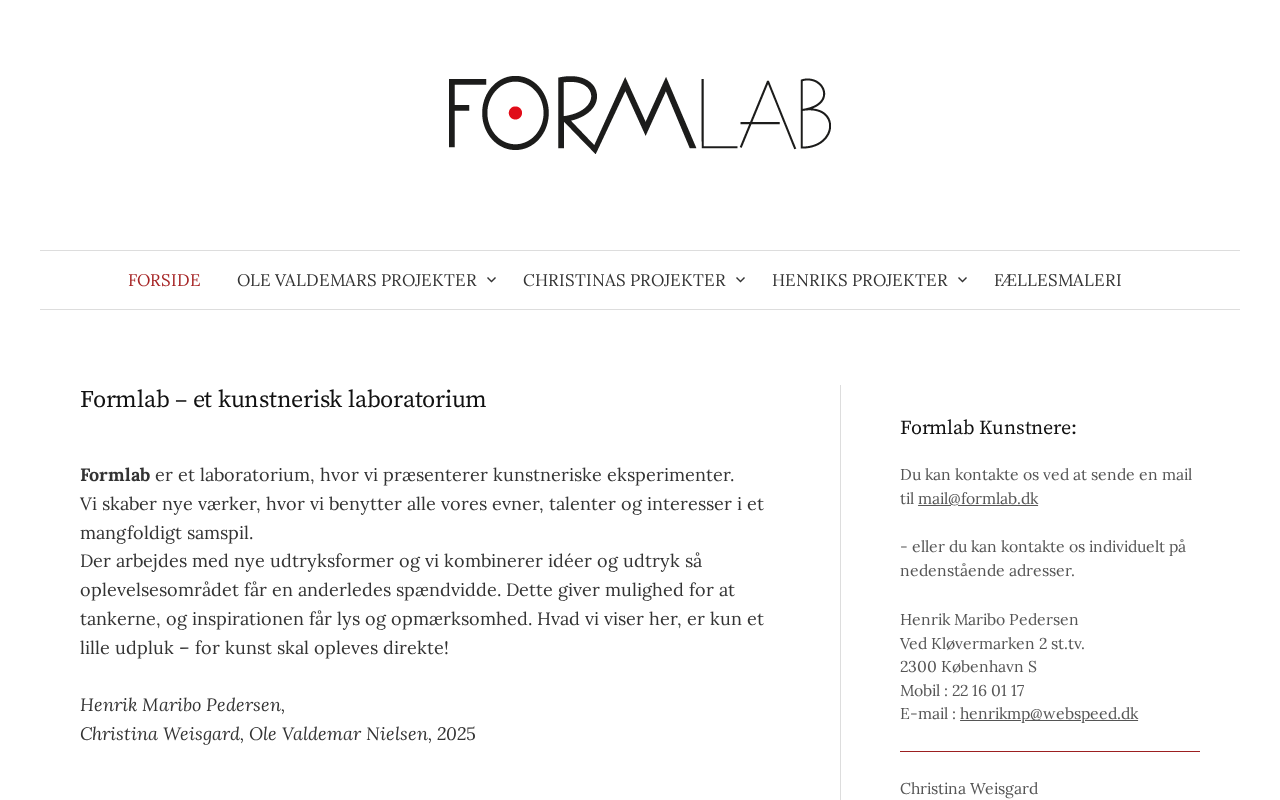Select Henriks Projekter in the navigation

(859, 280)
